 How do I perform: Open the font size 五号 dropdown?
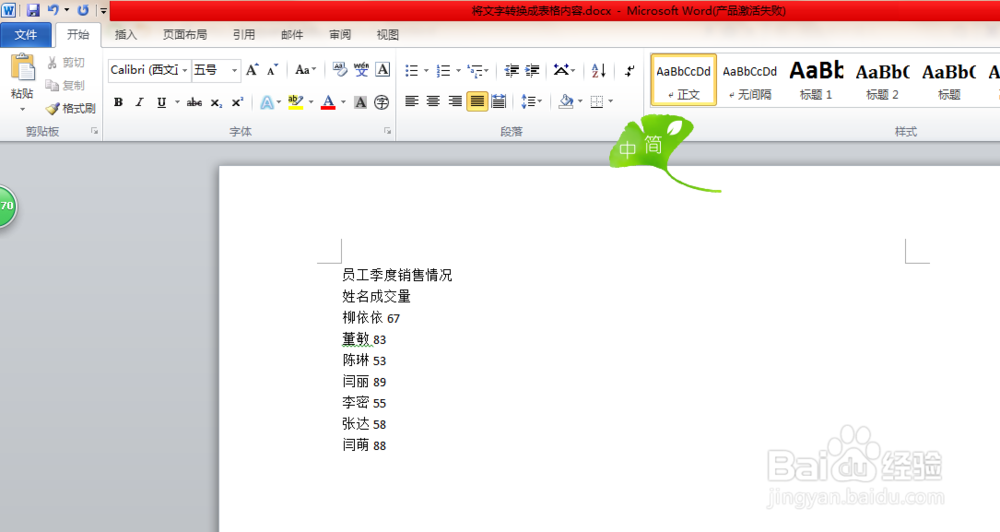(235, 70)
